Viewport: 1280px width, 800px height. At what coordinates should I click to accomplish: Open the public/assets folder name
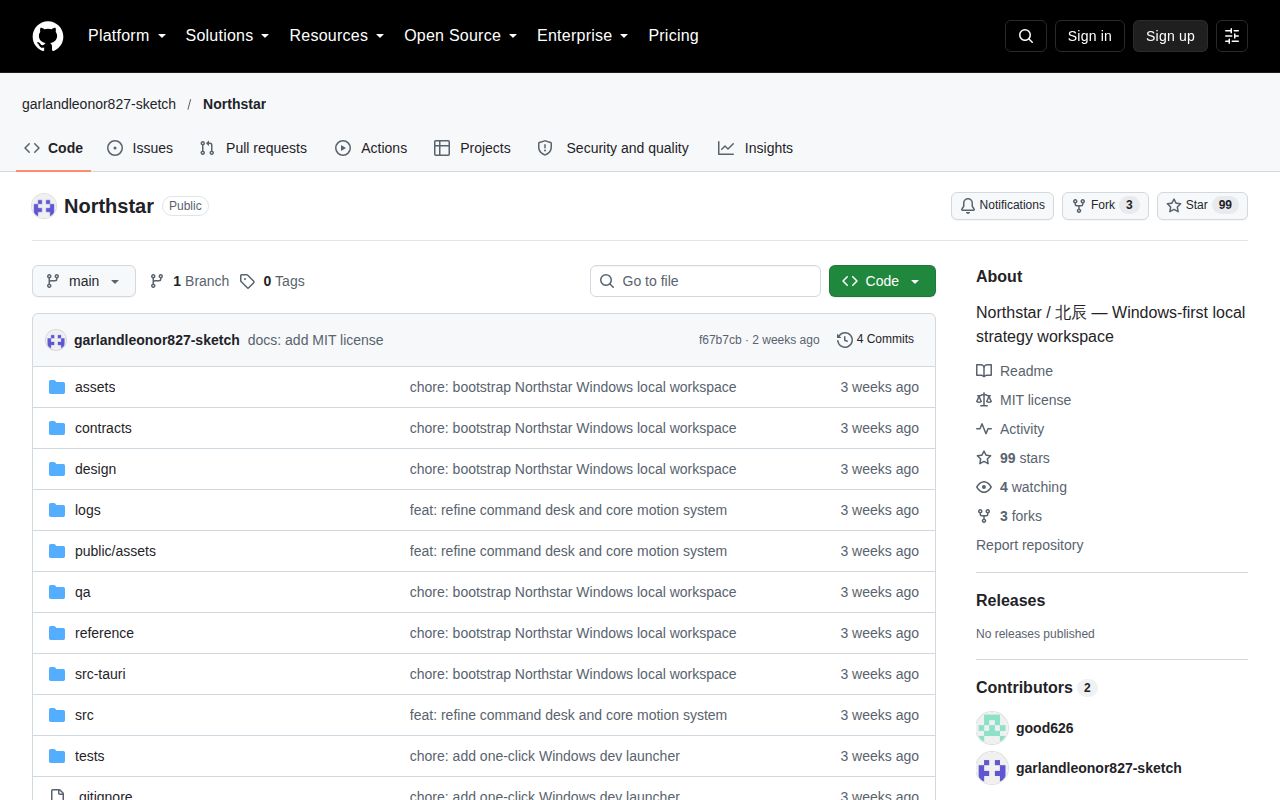pos(115,551)
